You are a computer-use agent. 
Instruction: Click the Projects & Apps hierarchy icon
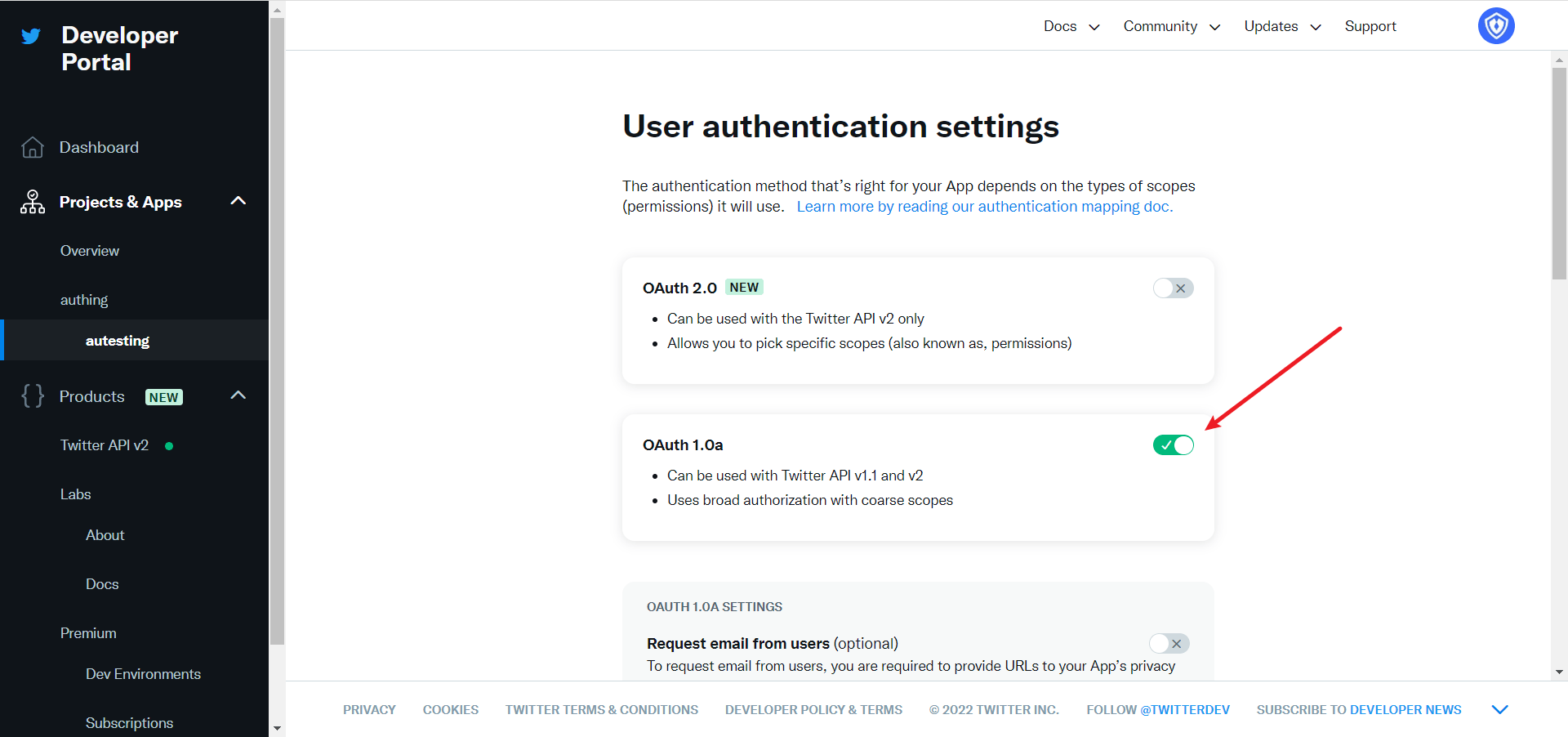click(33, 202)
